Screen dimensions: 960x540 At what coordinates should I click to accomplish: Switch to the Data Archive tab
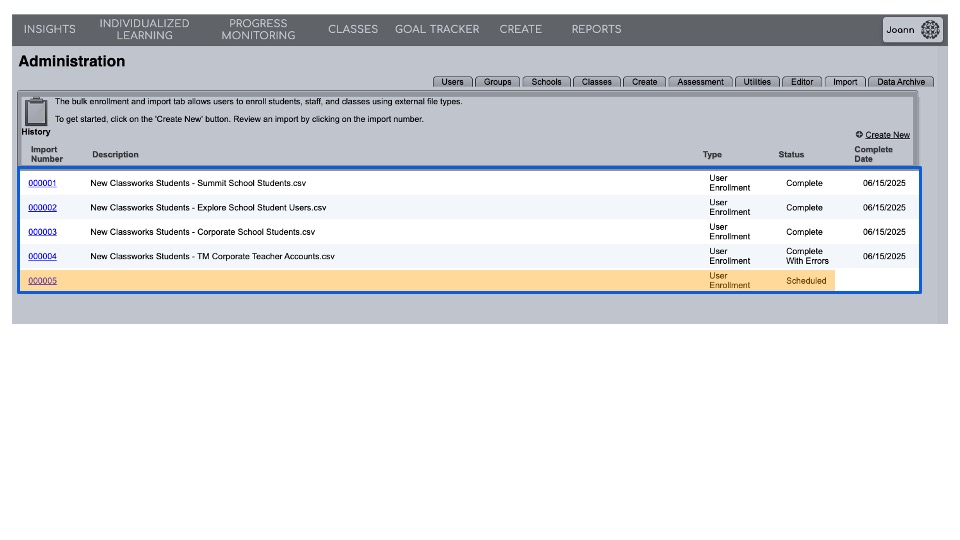(x=901, y=82)
